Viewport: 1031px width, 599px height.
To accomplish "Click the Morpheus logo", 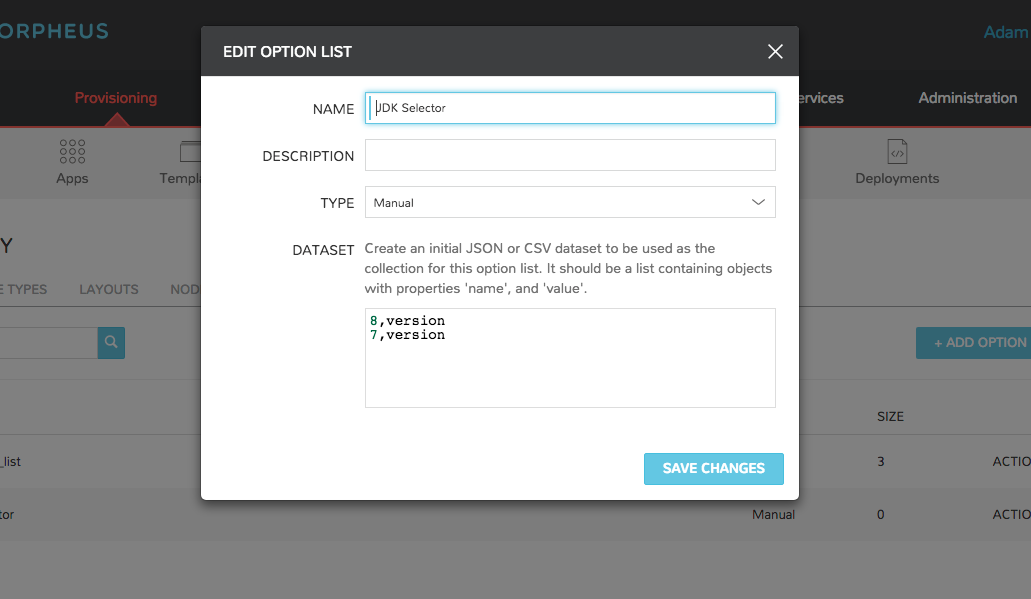I will point(54,31).
